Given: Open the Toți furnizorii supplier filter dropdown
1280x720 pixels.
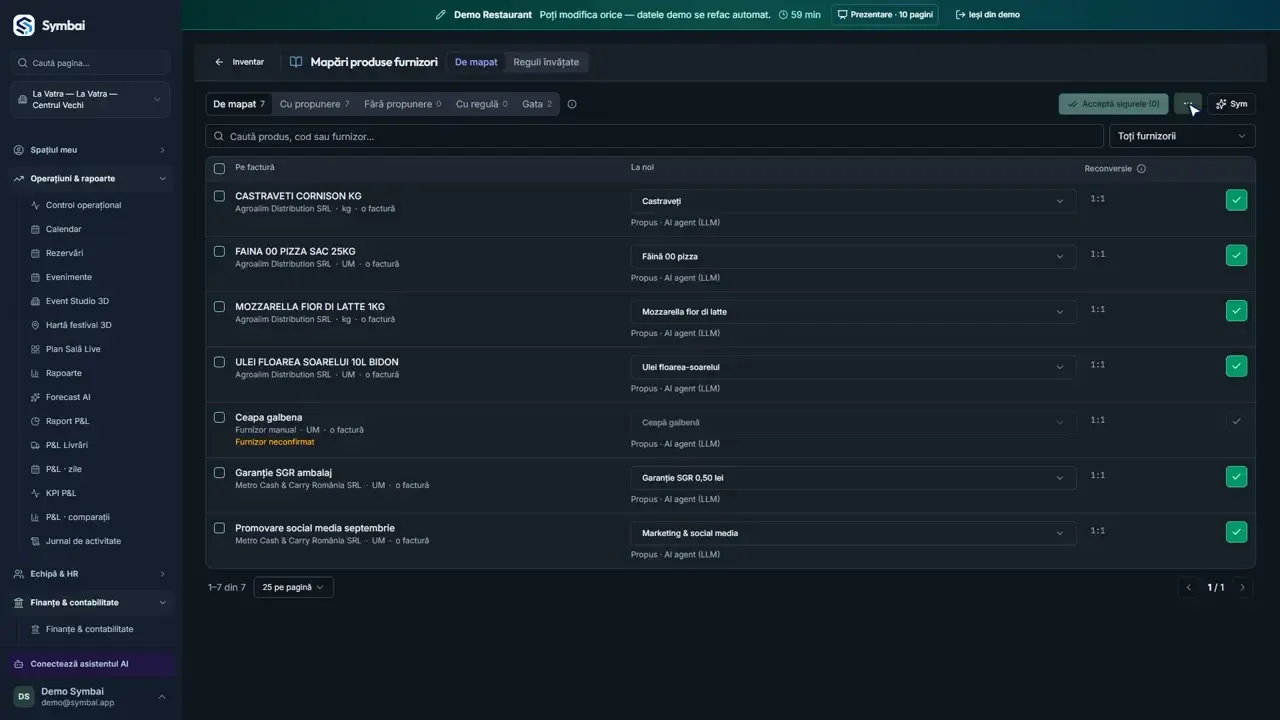Looking at the screenshot, I should (1182, 136).
